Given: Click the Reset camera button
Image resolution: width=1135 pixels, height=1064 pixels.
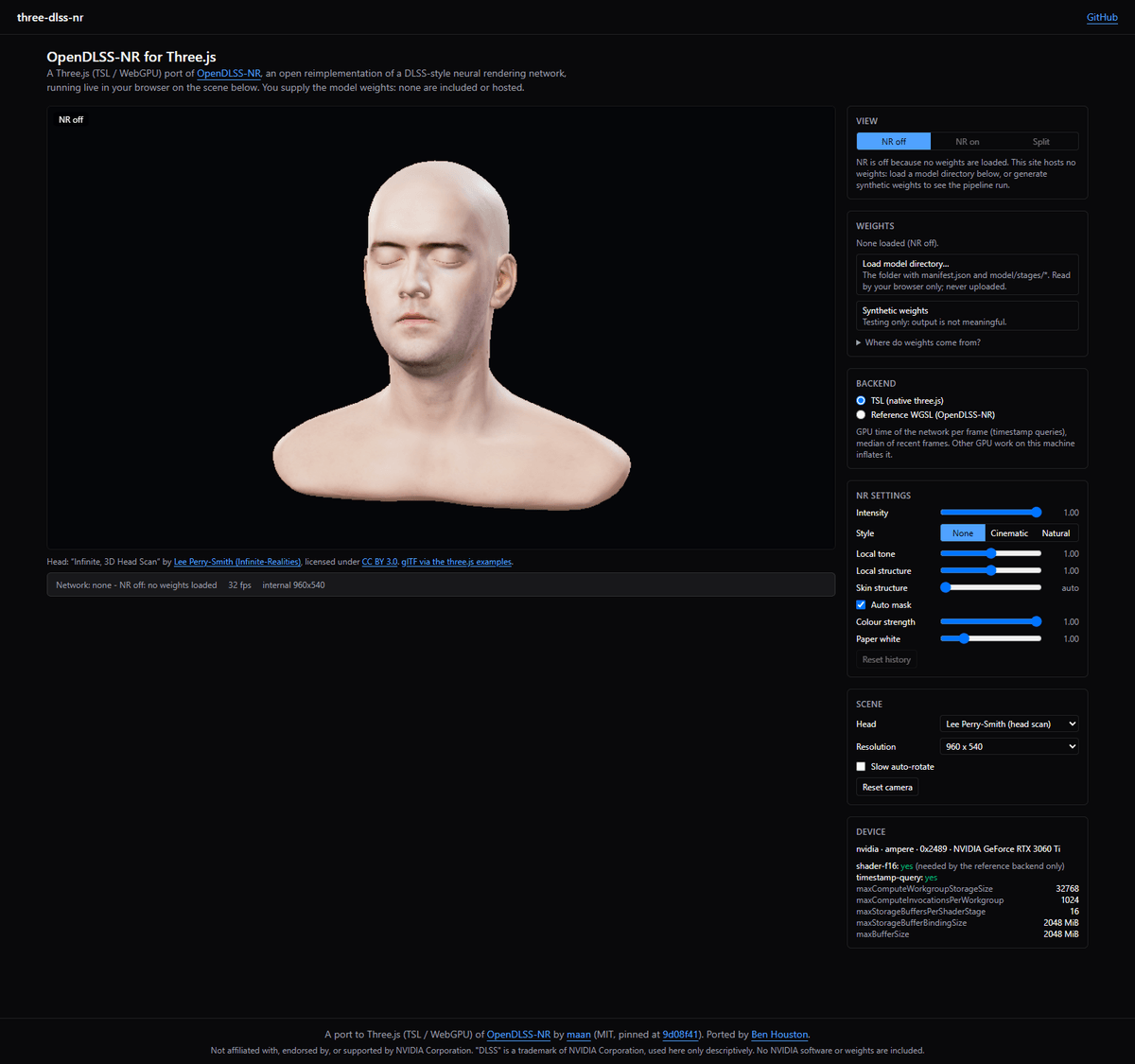Looking at the screenshot, I should (887, 788).
